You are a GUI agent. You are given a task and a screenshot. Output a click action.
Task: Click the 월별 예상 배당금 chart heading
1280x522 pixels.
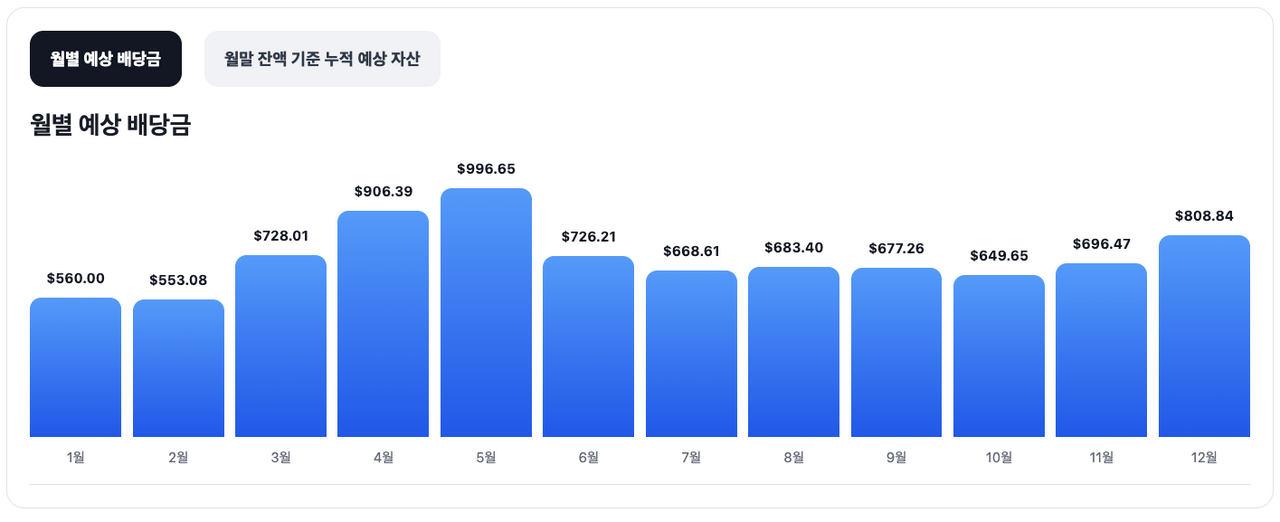coord(110,125)
